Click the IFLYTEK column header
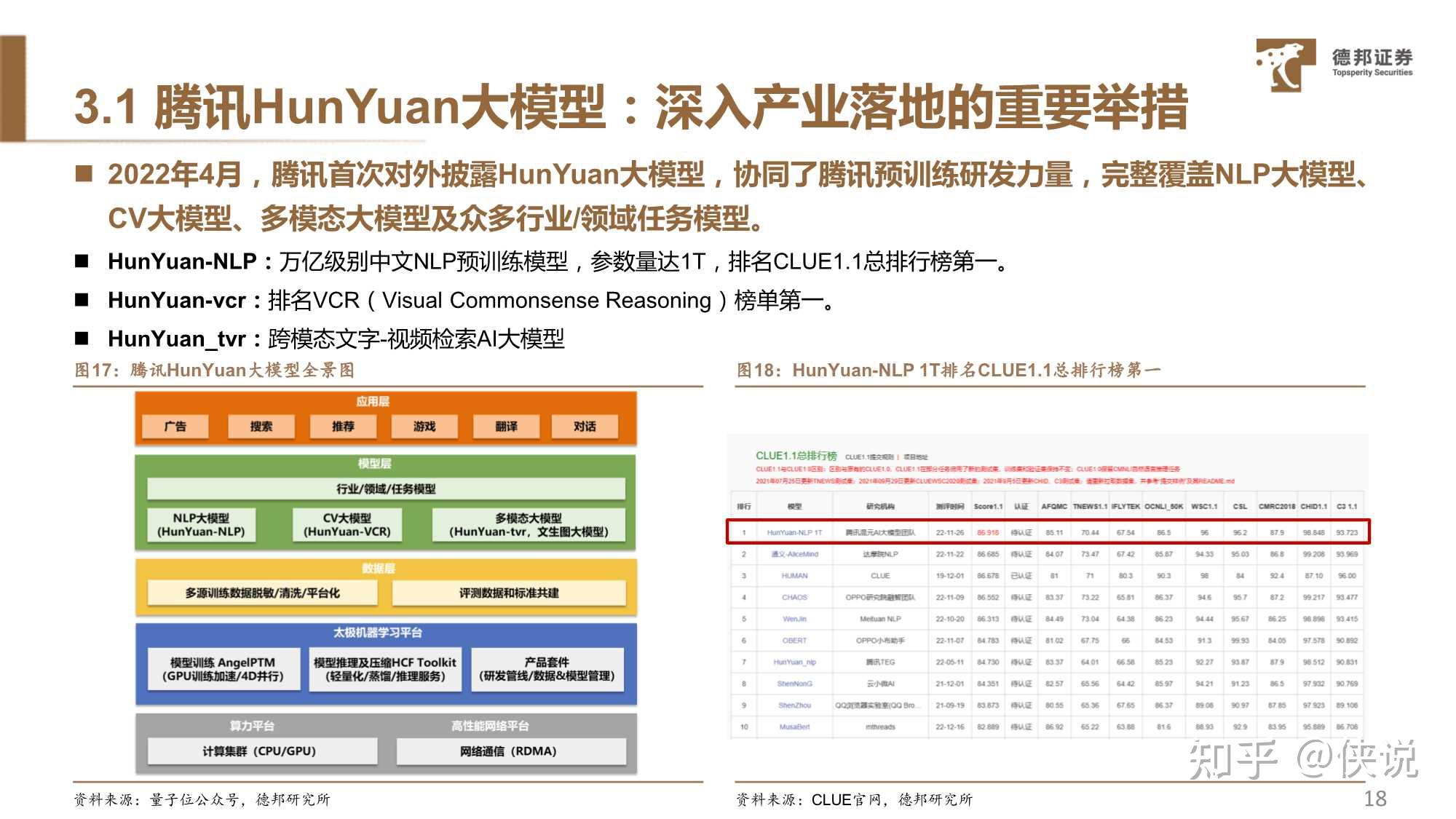 (1125, 507)
